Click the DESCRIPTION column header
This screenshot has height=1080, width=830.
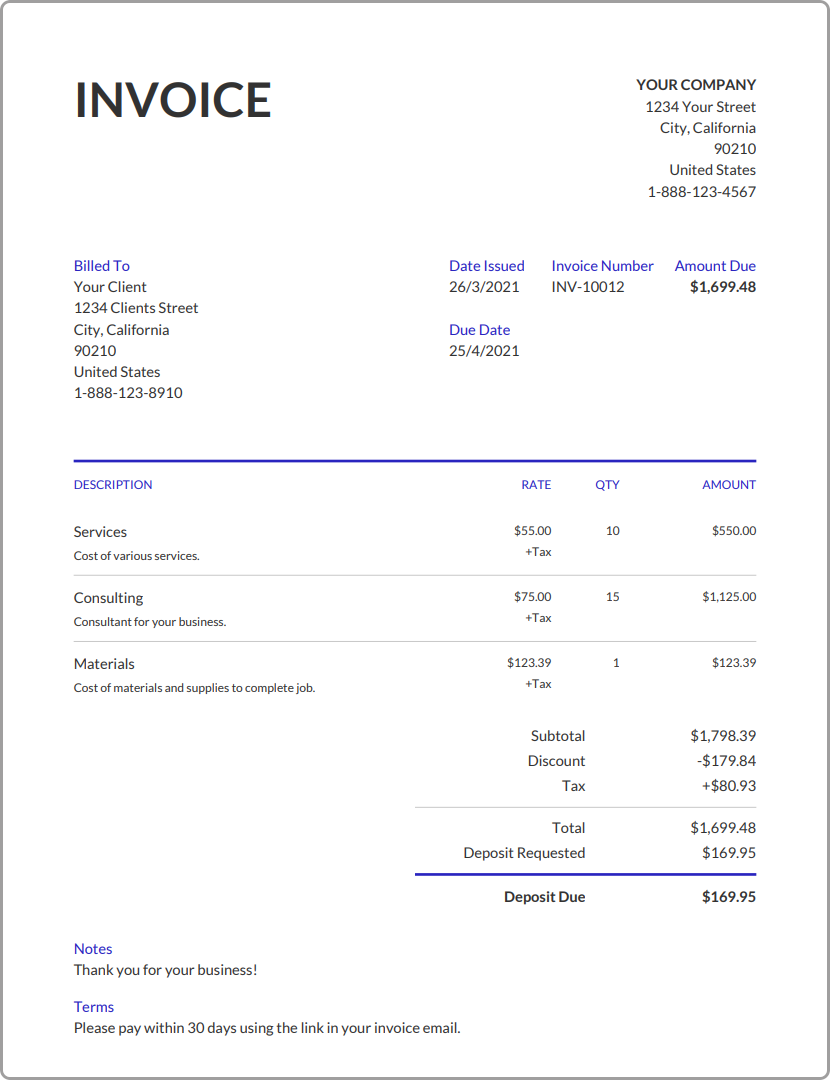(113, 484)
